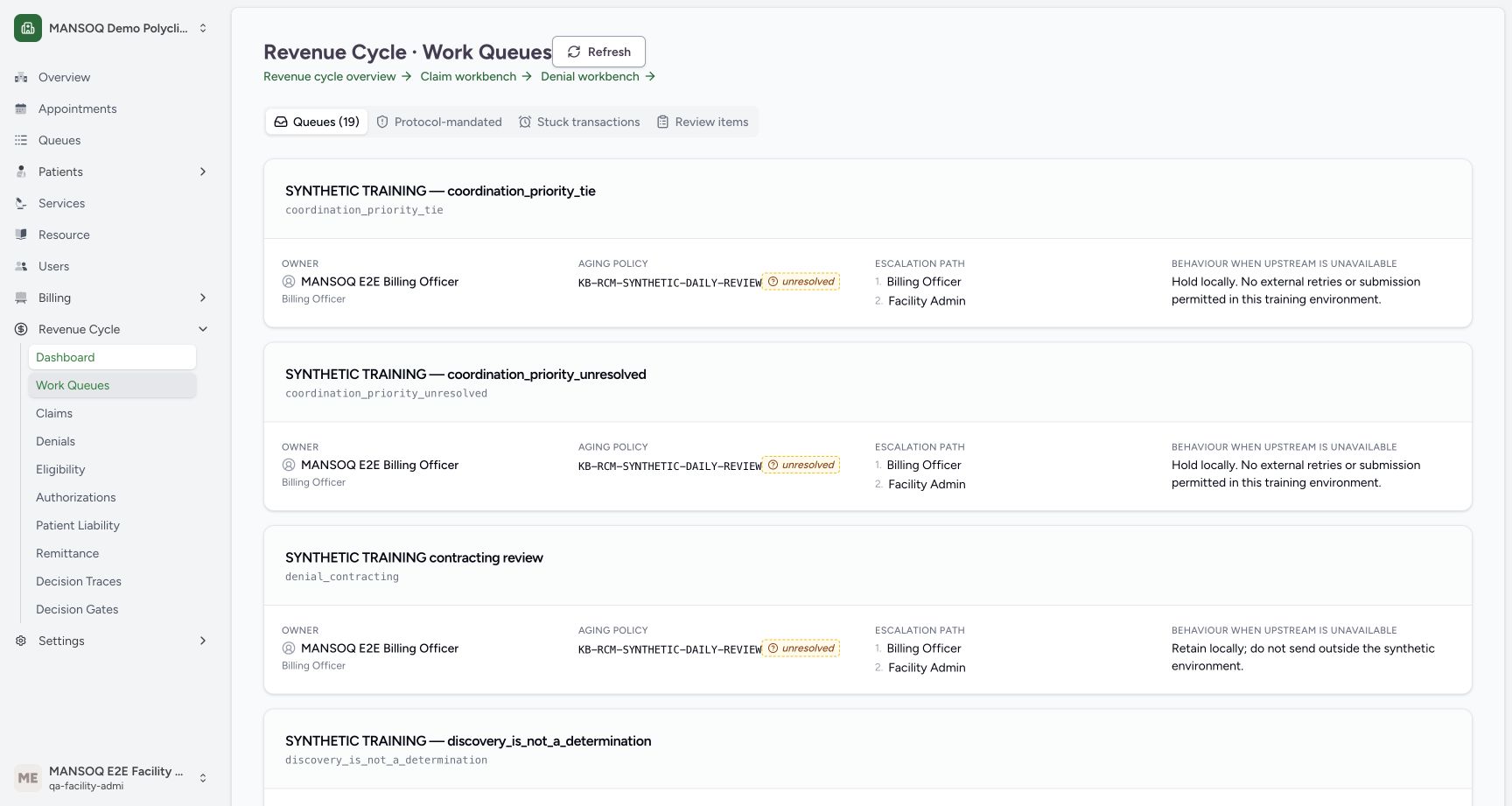Switch to the Review items tab
The image size is (1512, 806).
(703, 122)
